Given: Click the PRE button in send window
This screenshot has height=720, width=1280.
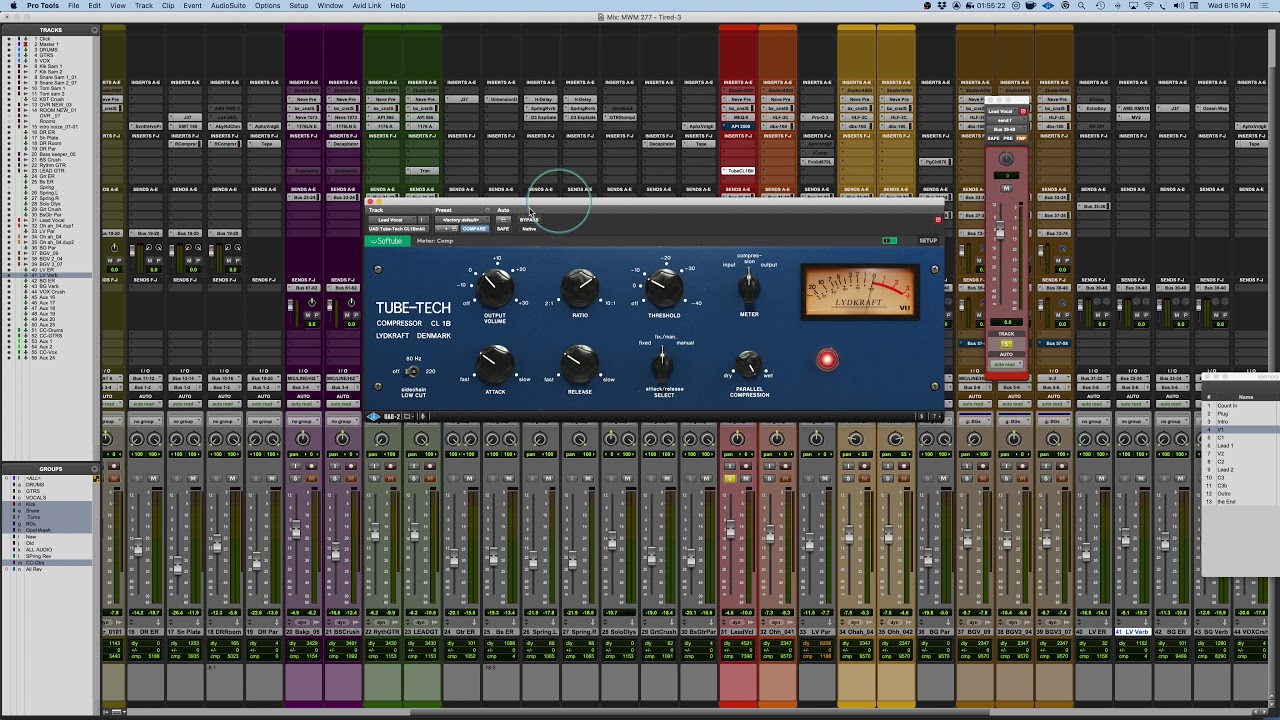Looking at the screenshot, I should [1007, 138].
